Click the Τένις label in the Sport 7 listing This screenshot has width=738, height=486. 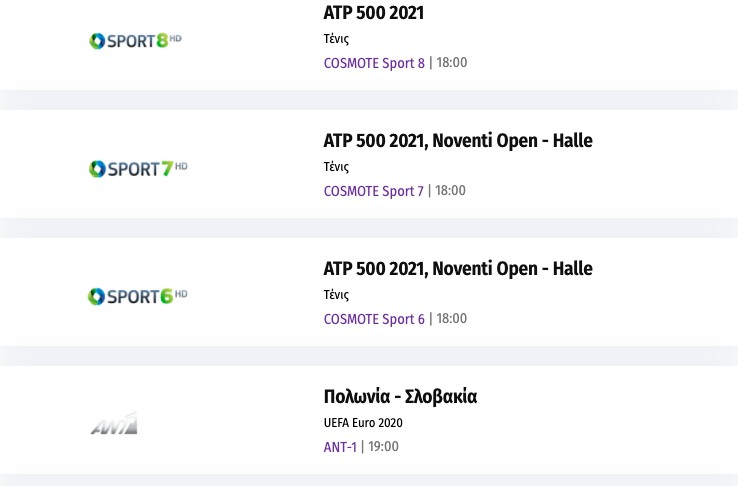tap(336, 167)
